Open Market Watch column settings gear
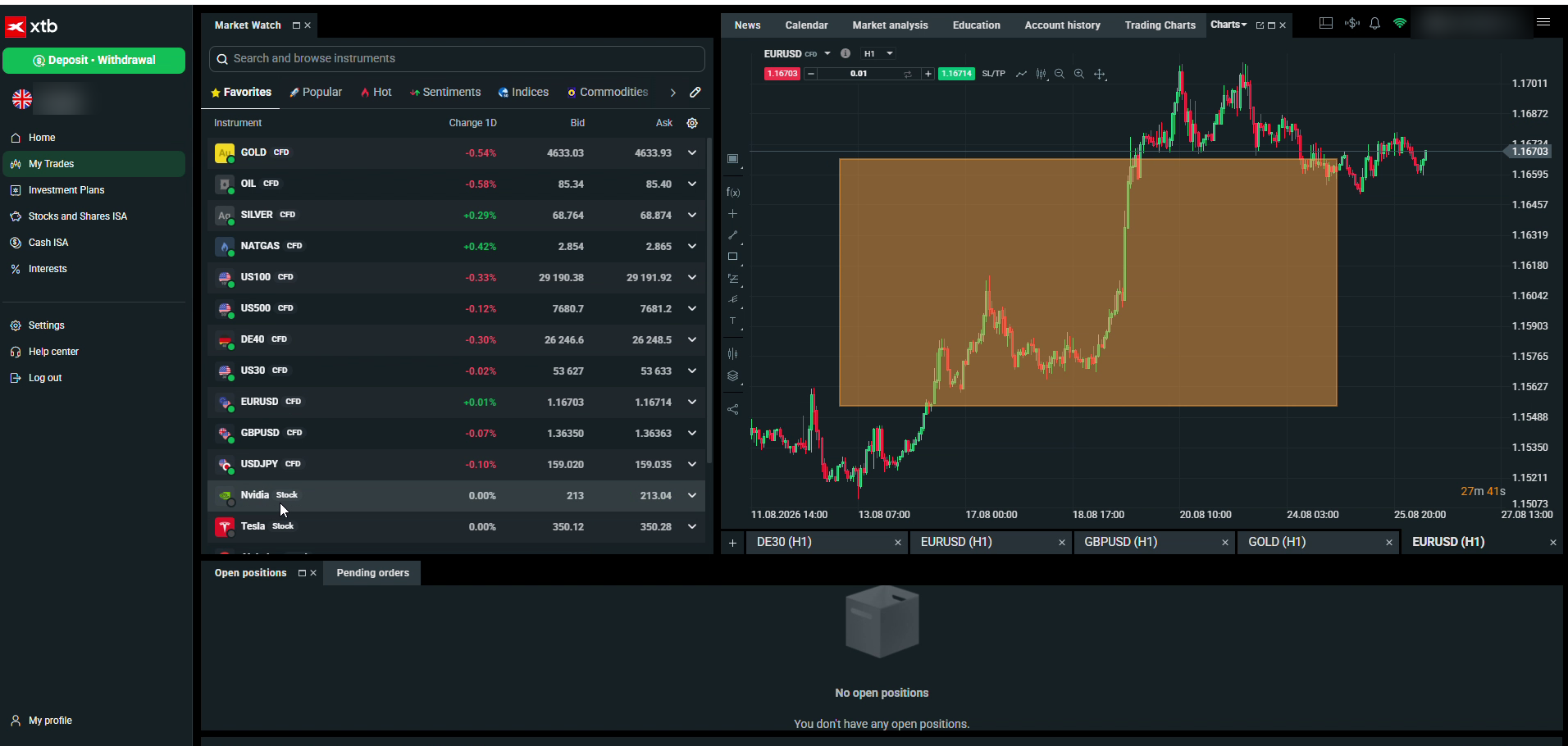This screenshot has height=746, width=1568. (692, 123)
